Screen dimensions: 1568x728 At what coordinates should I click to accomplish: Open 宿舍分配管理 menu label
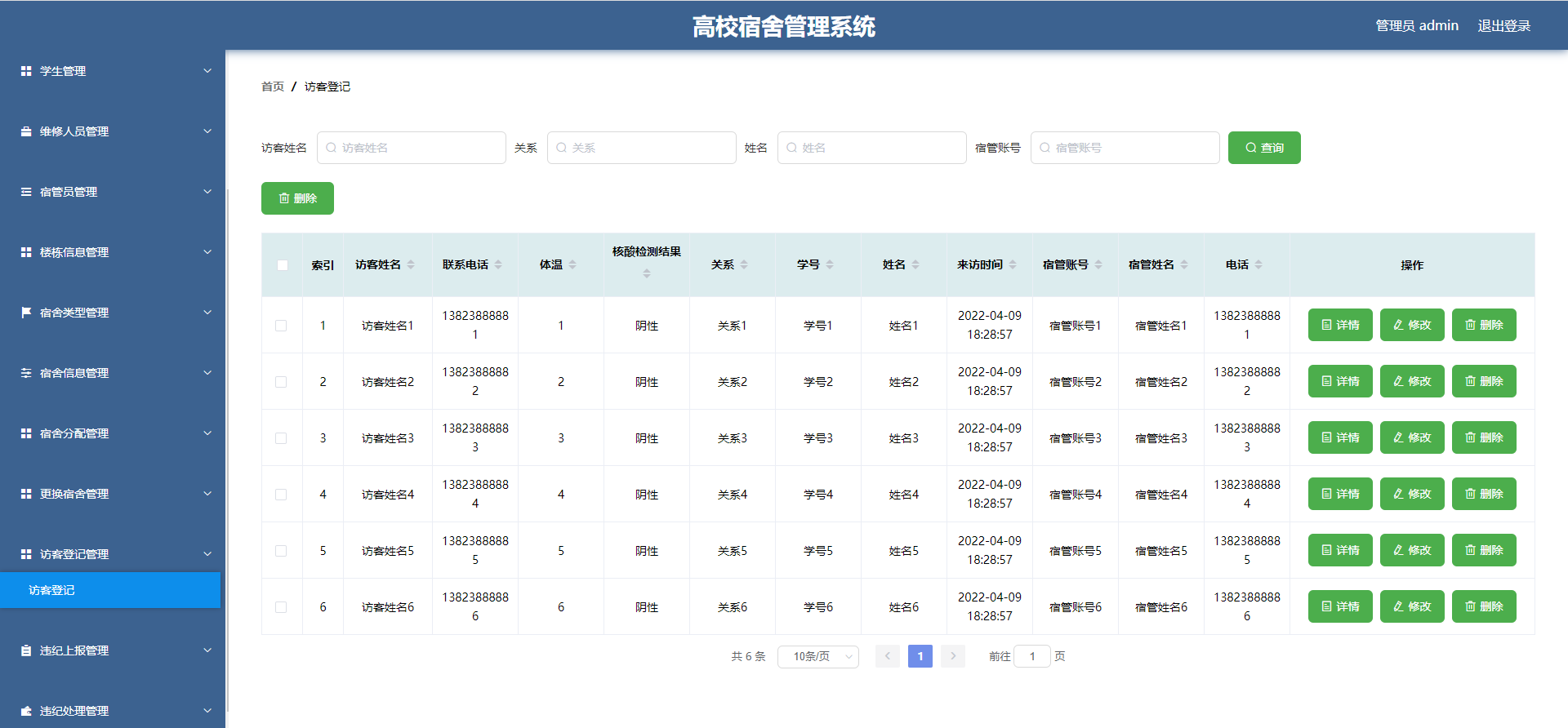click(x=74, y=433)
